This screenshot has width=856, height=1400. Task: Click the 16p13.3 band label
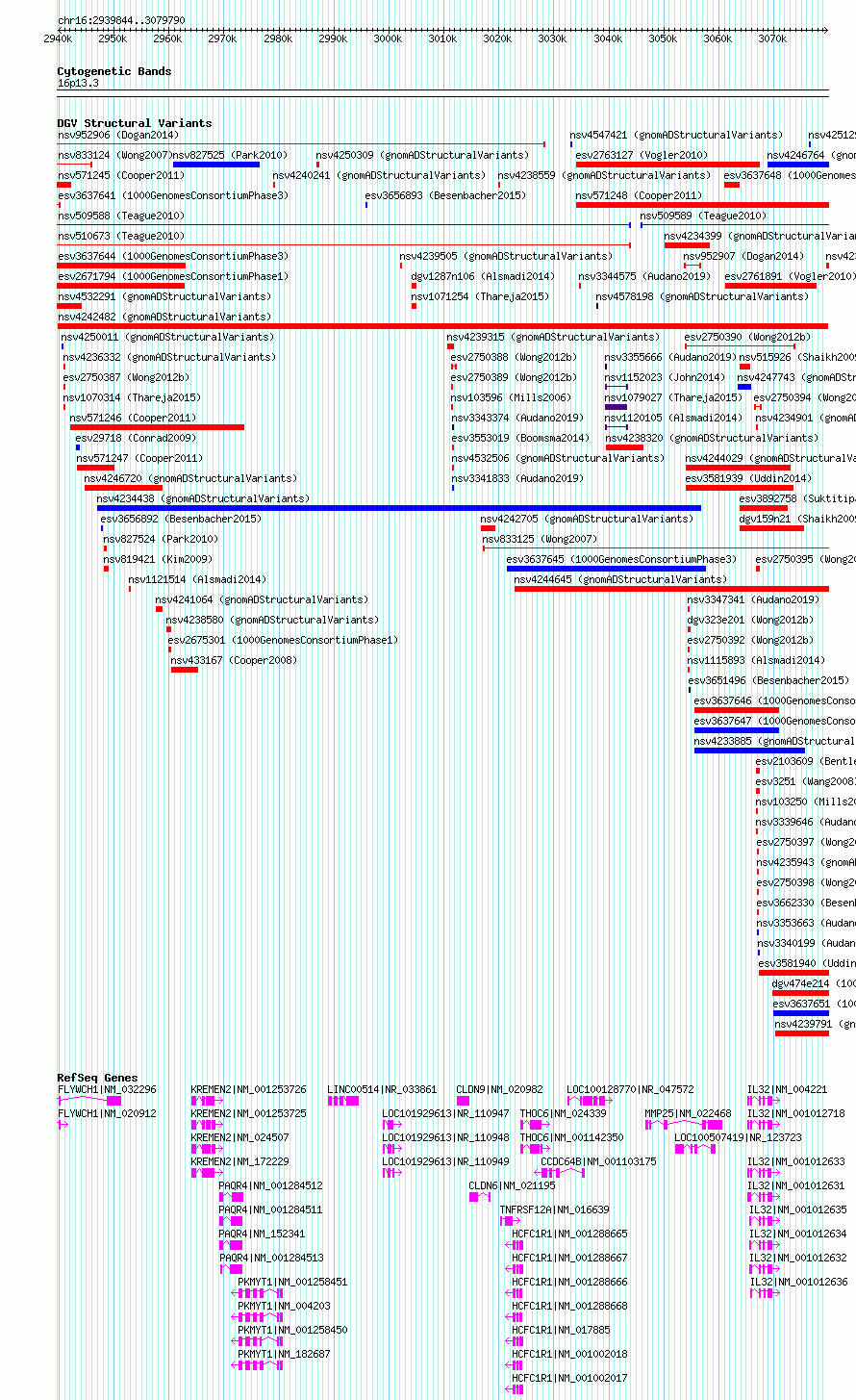(x=78, y=84)
